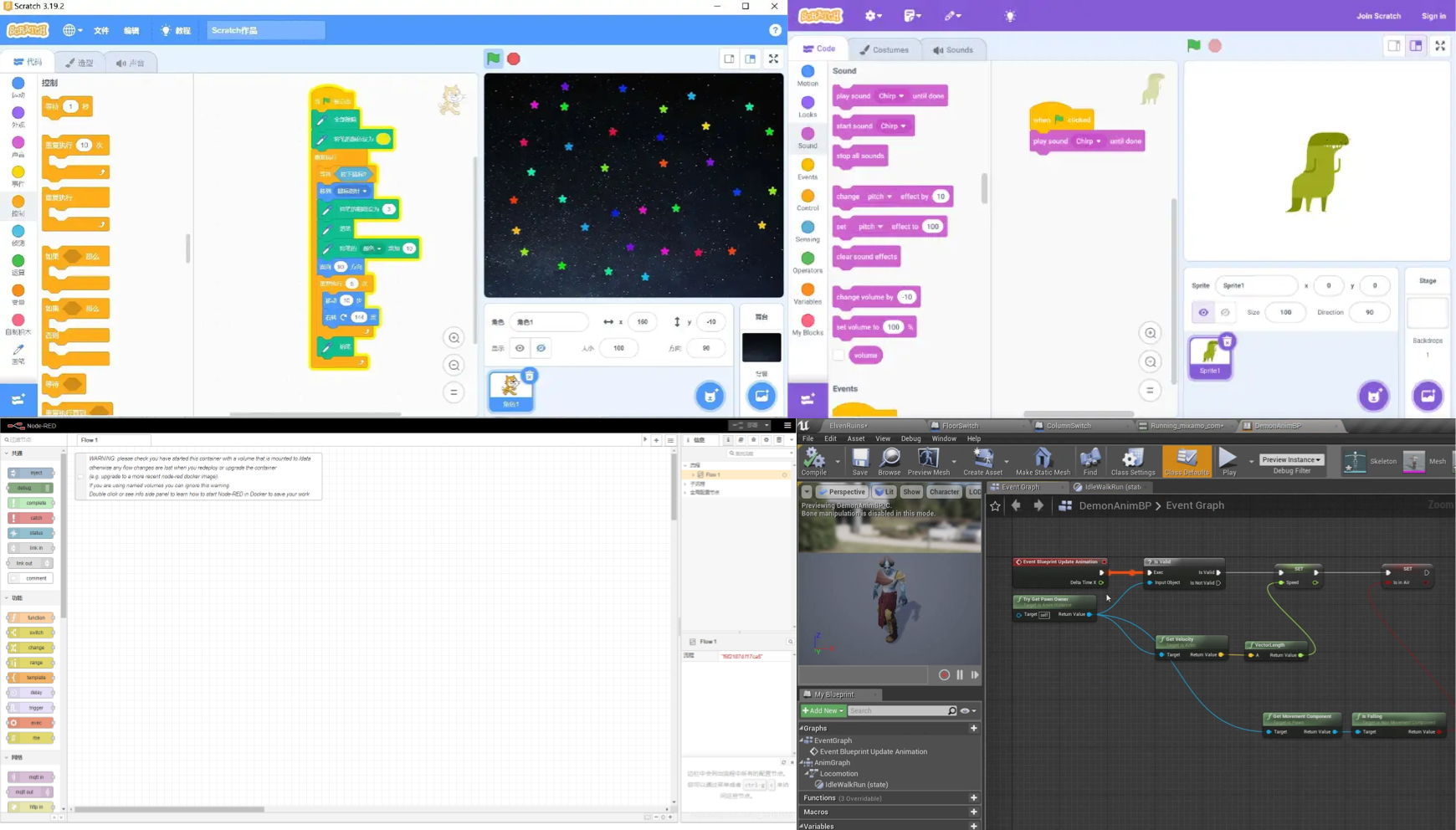
Task: Tick the volume reporter checkbox
Action: coord(838,355)
